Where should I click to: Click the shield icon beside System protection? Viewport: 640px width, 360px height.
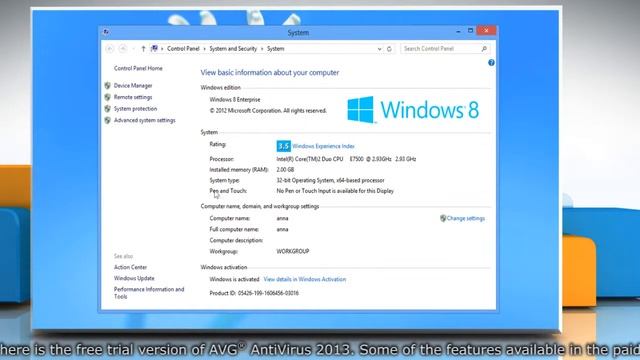pos(107,109)
